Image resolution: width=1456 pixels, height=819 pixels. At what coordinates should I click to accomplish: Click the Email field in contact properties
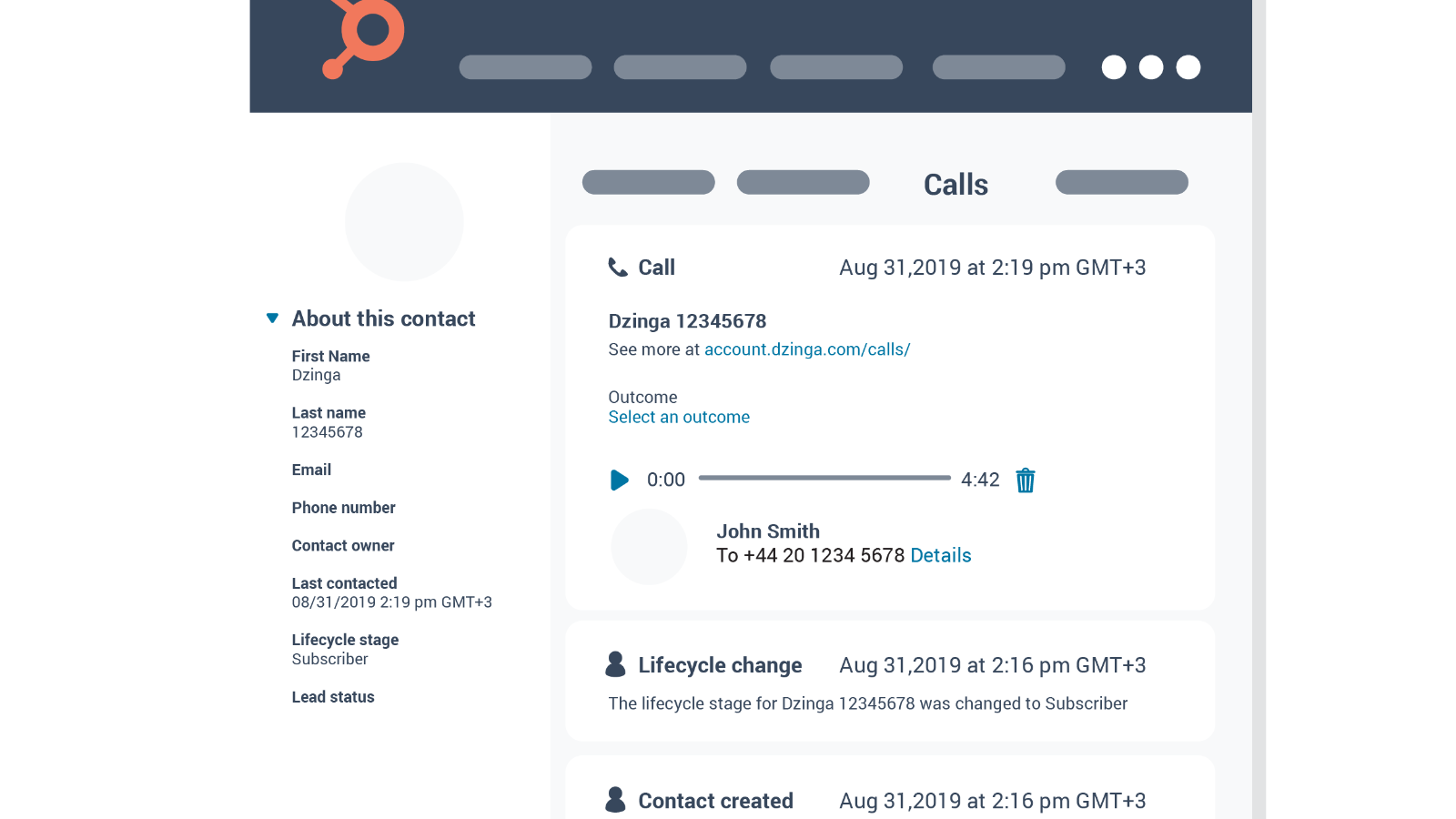point(311,470)
